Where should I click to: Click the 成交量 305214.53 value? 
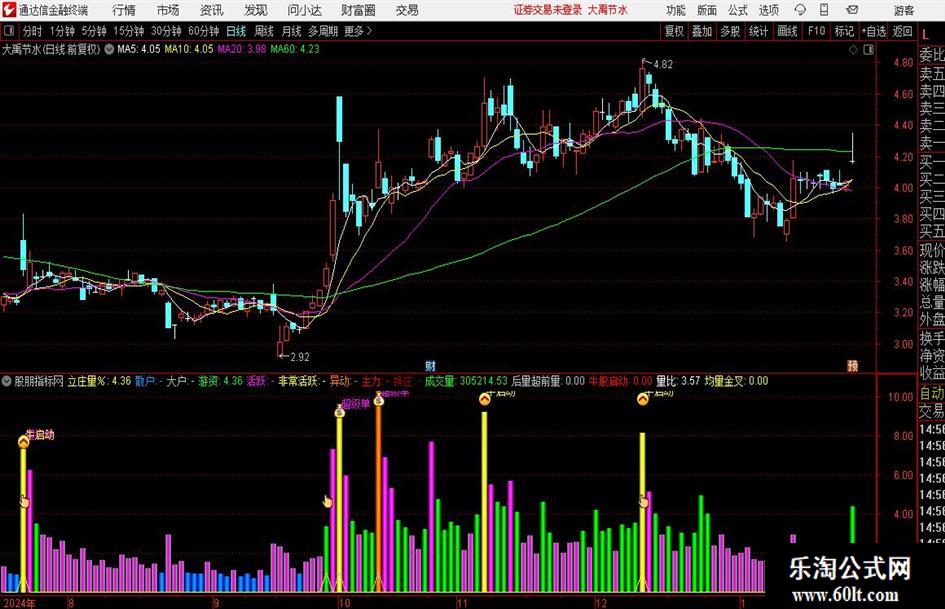[x=466, y=380]
